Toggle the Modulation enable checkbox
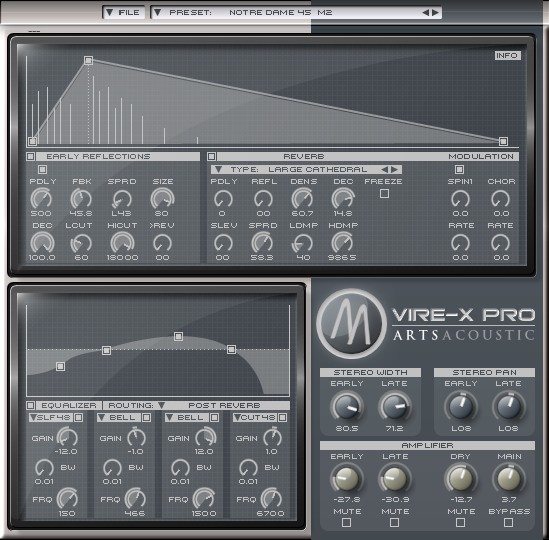Image resolution: width=549 pixels, height=540 pixels. pyautogui.click(x=459, y=169)
